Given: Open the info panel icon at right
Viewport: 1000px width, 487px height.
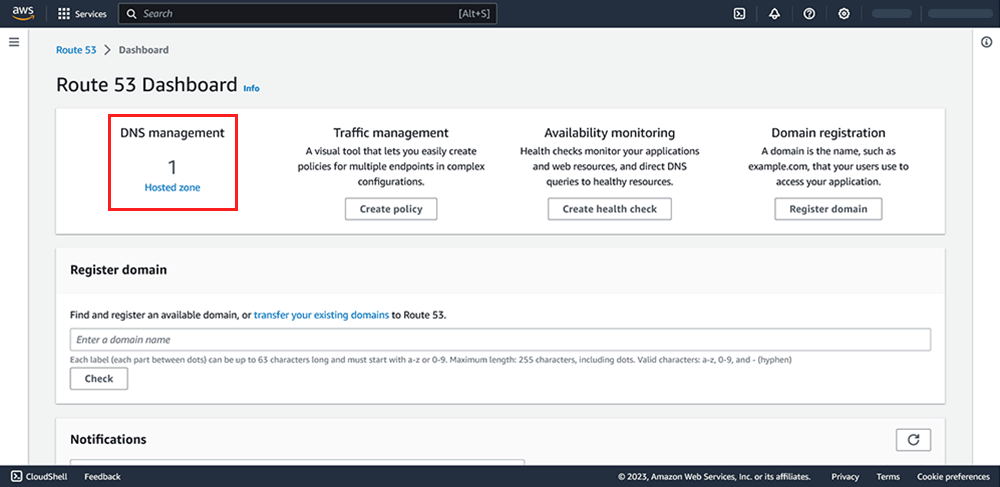Looking at the screenshot, I should (x=986, y=42).
